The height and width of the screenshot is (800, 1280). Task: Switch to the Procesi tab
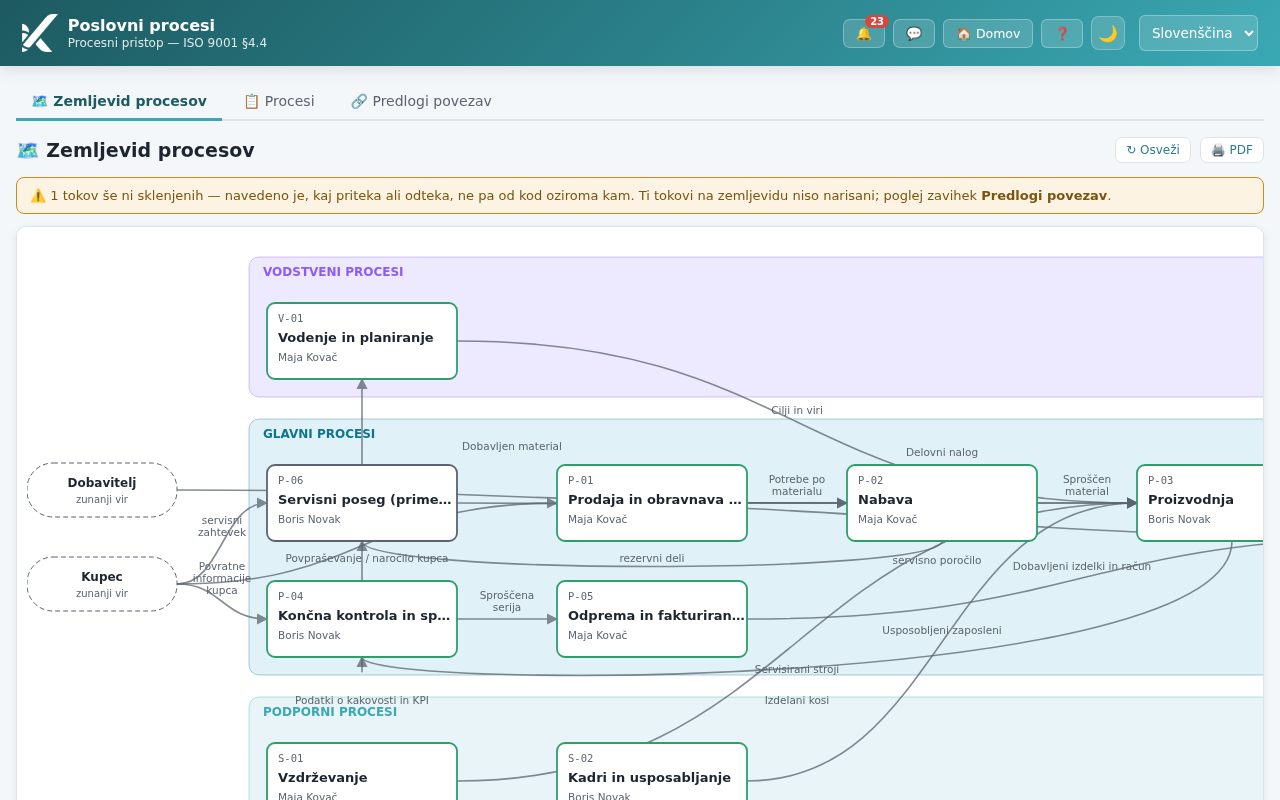coord(279,101)
